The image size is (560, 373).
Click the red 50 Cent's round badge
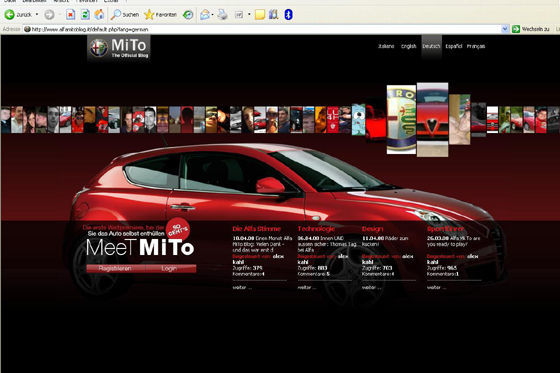(178, 229)
